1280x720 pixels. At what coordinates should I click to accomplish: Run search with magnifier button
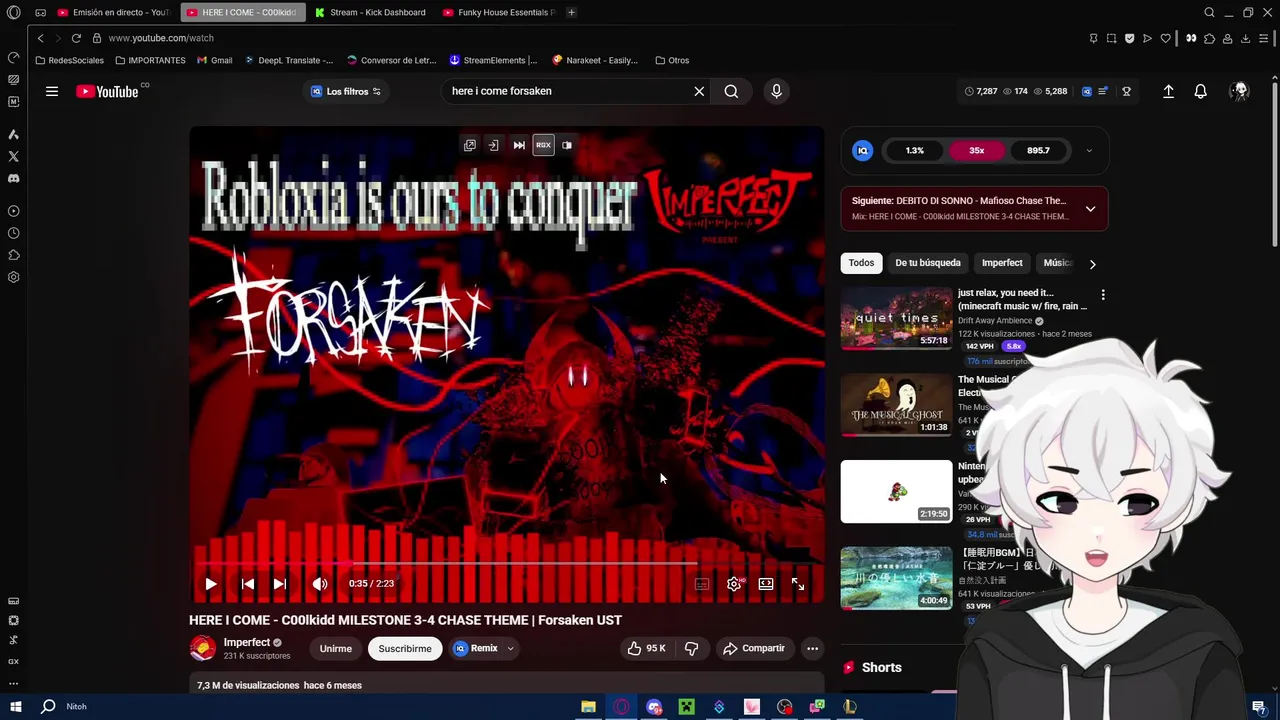731,91
